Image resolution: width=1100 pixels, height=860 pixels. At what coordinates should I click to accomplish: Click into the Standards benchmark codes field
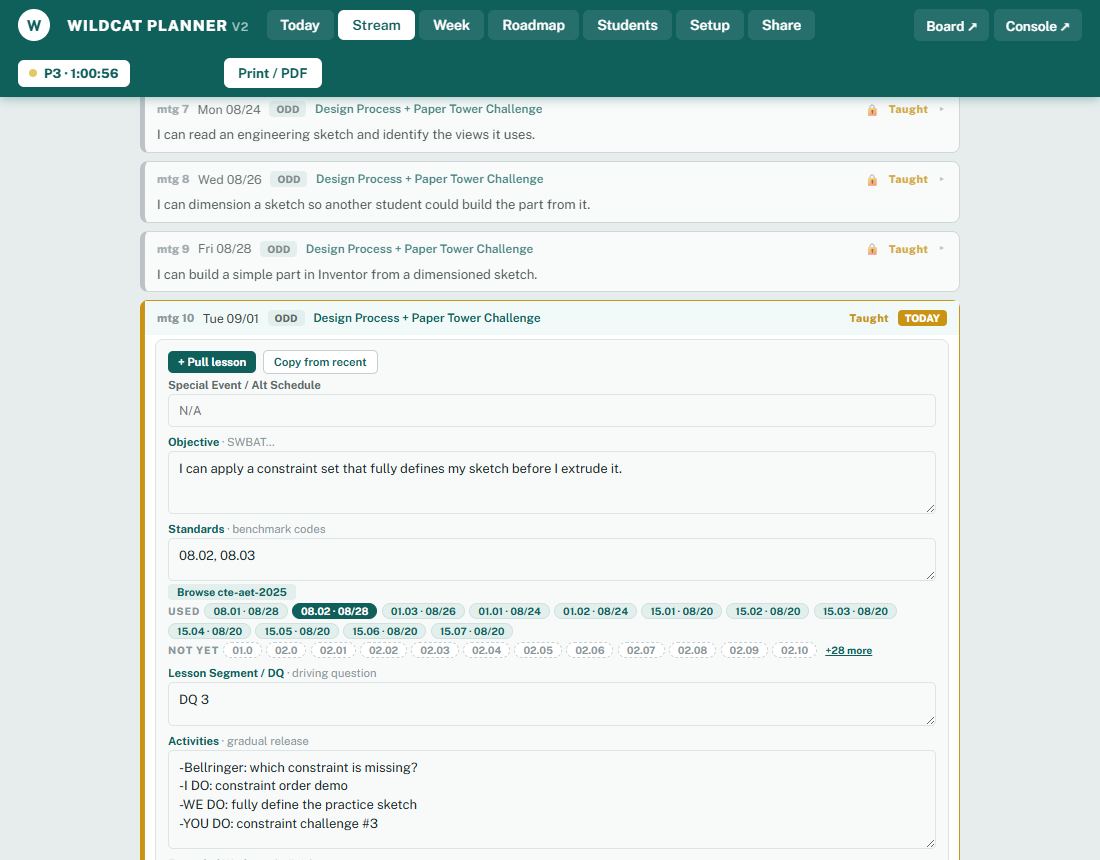click(x=551, y=559)
